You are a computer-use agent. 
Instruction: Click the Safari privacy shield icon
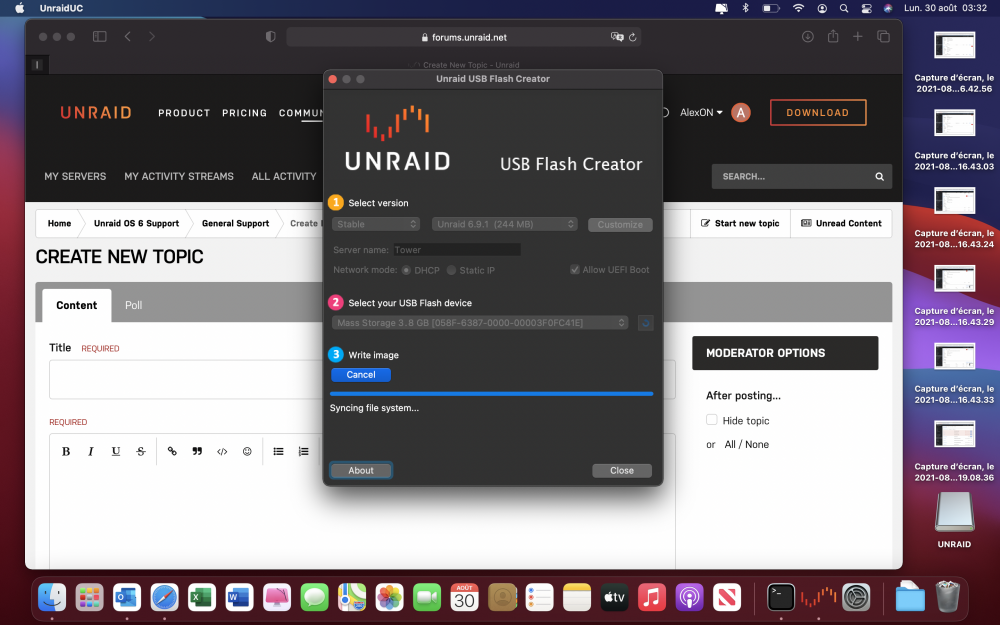[x=270, y=37]
